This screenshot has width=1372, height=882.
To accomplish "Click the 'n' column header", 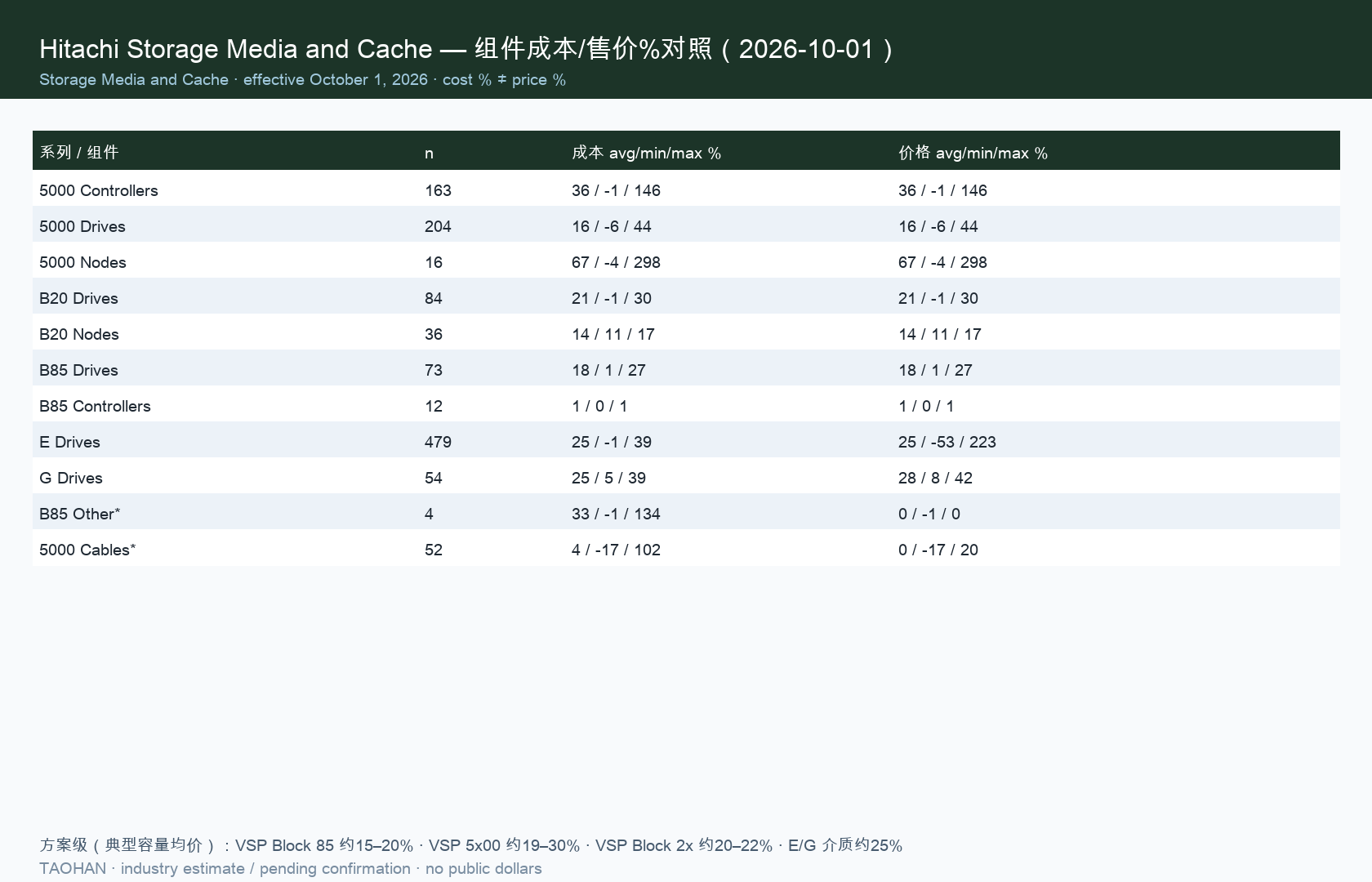I will [429, 153].
